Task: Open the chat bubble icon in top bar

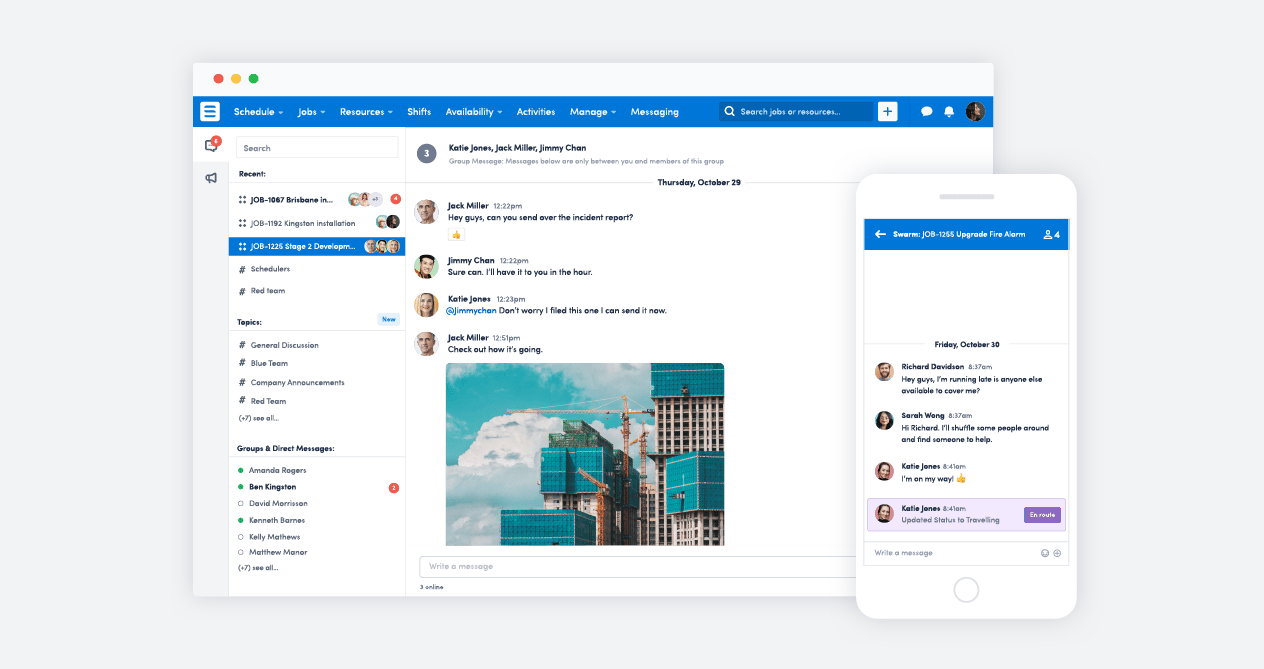Action: click(x=927, y=112)
